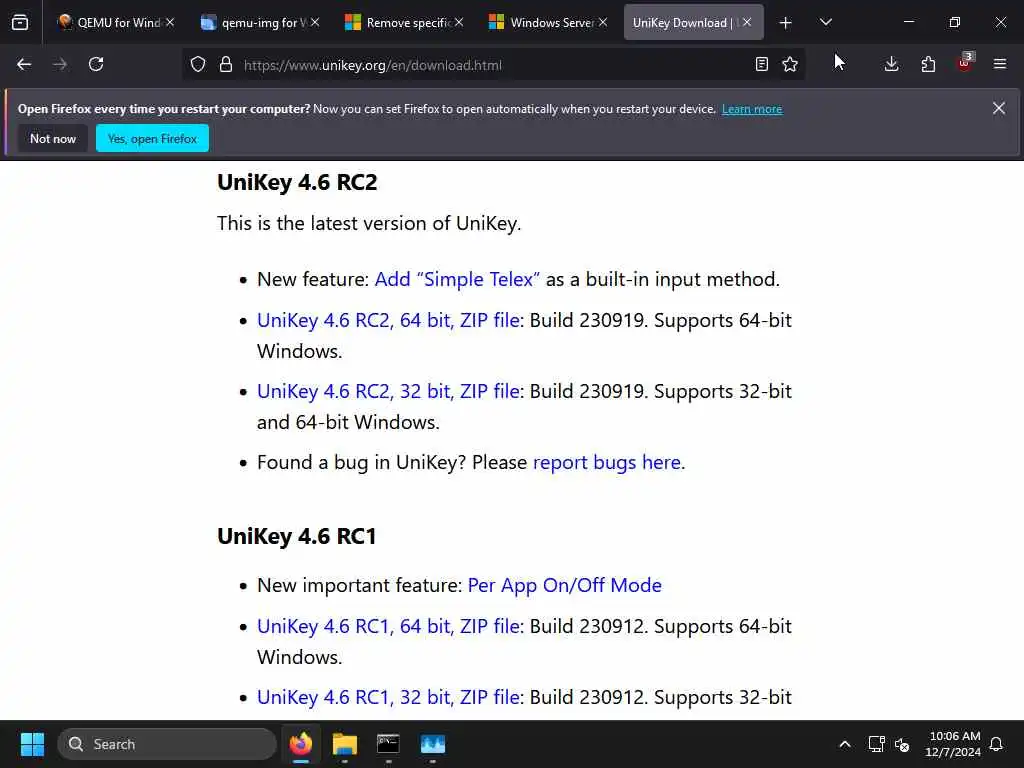The height and width of the screenshot is (768, 1024).
Task: Open Firefox application hamburger menu
Action: coord(1000,64)
